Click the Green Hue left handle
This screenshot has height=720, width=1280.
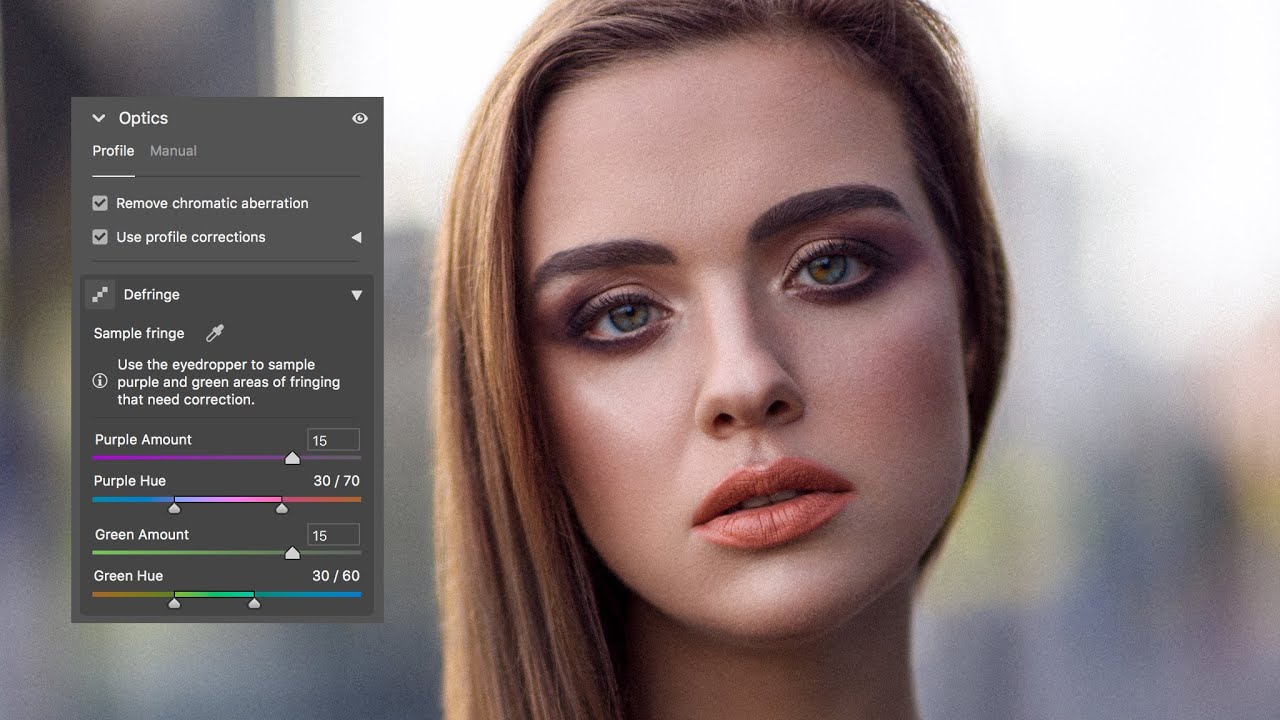click(174, 602)
